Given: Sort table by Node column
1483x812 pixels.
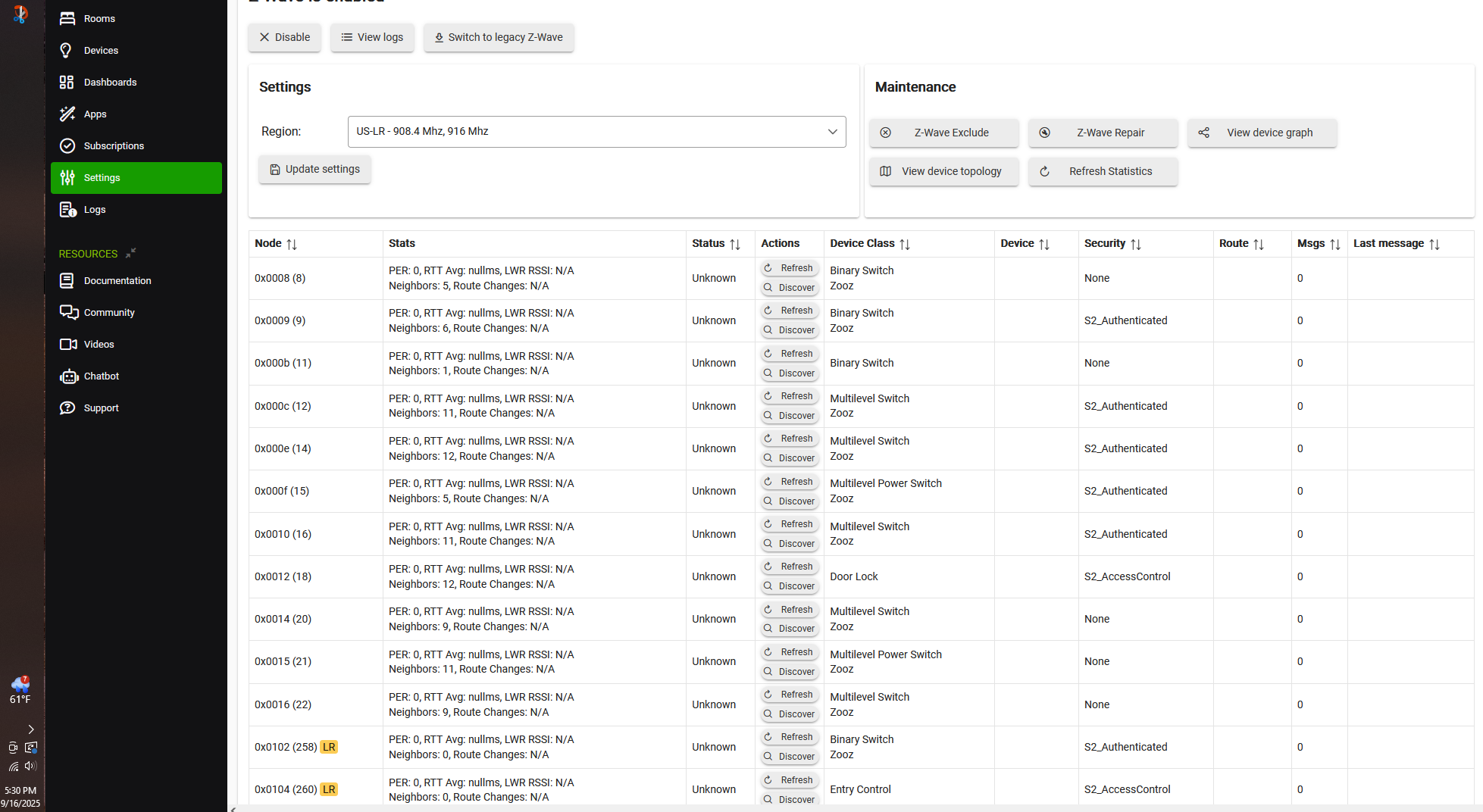Looking at the screenshot, I should (x=292, y=244).
